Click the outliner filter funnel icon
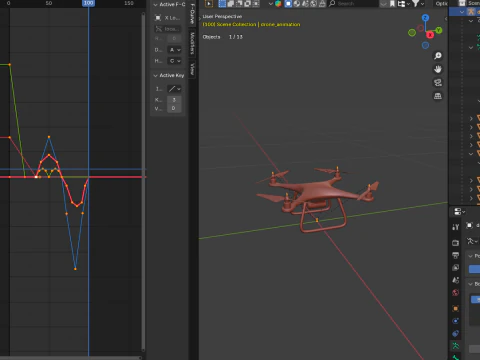The image size is (480, 360). (415, 4)
